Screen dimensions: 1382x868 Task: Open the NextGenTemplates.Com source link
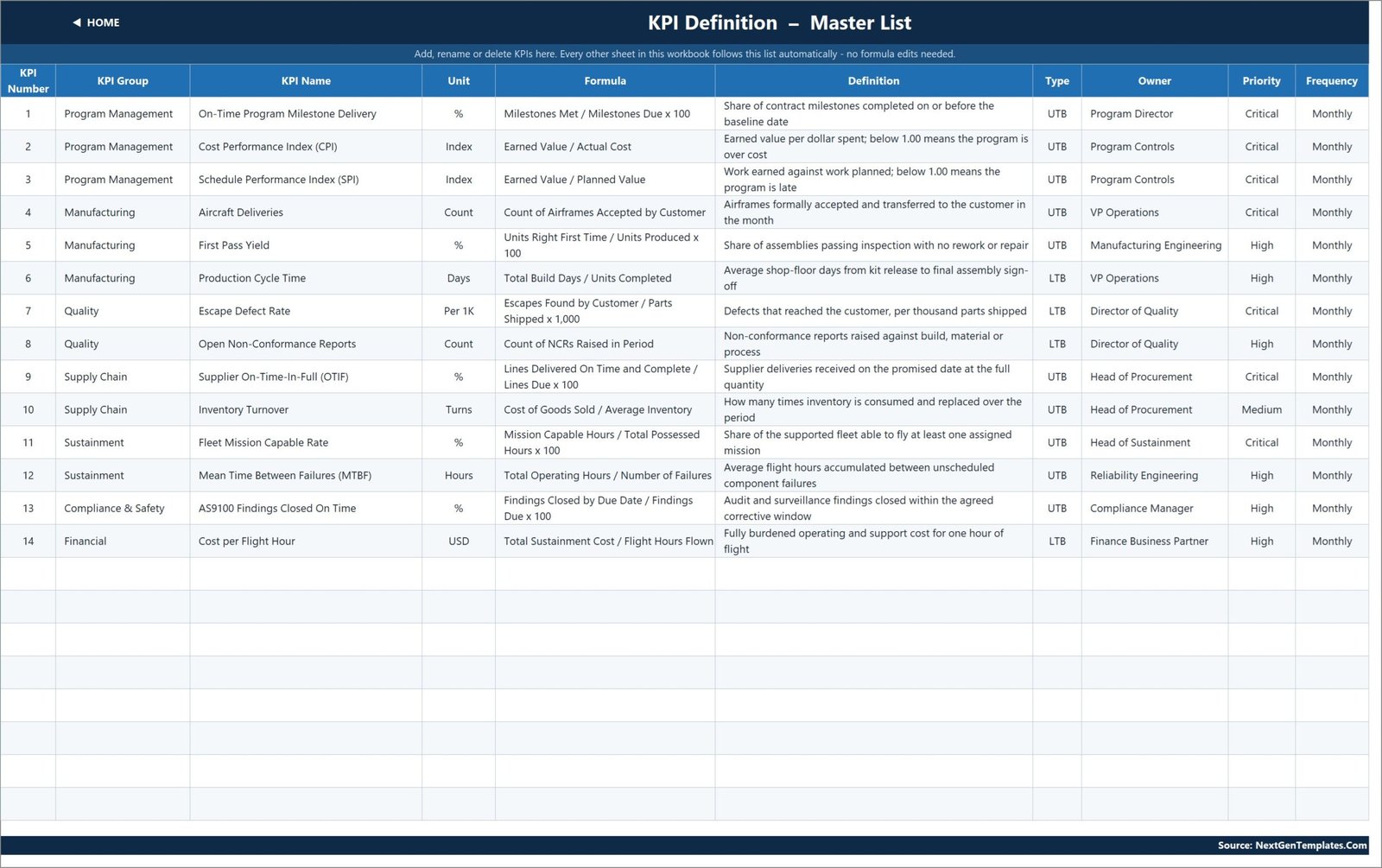pos(1292,846)
